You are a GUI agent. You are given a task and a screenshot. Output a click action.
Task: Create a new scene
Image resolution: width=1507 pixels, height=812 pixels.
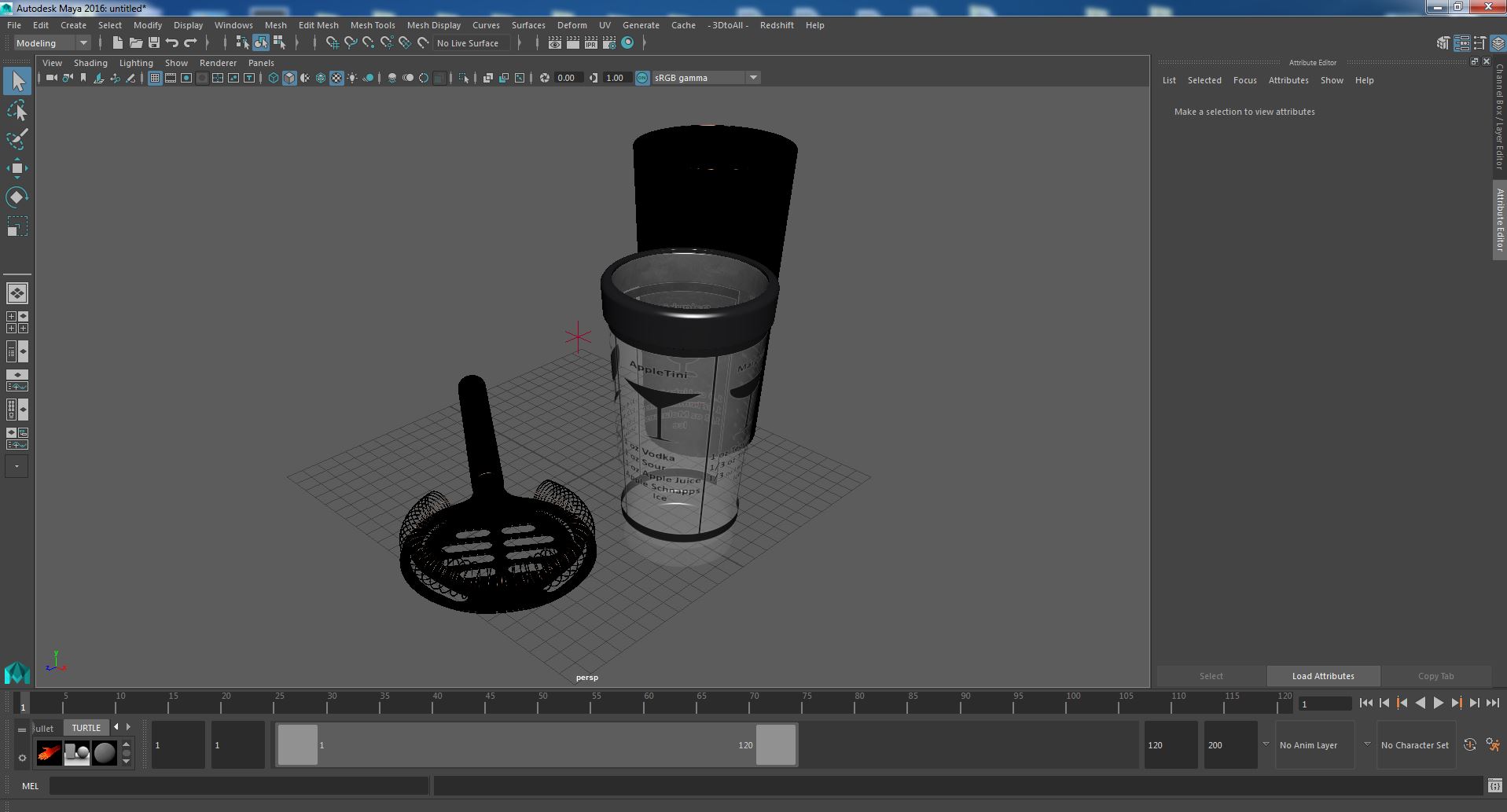[117, 43]
